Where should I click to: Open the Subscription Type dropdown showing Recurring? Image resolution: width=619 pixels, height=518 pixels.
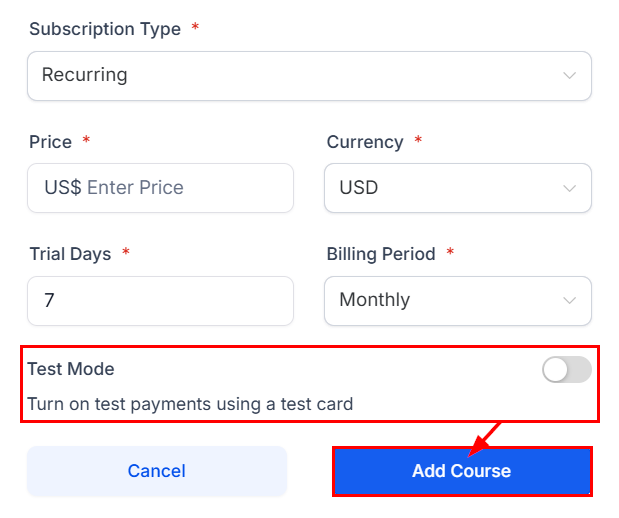click(300, 75)
